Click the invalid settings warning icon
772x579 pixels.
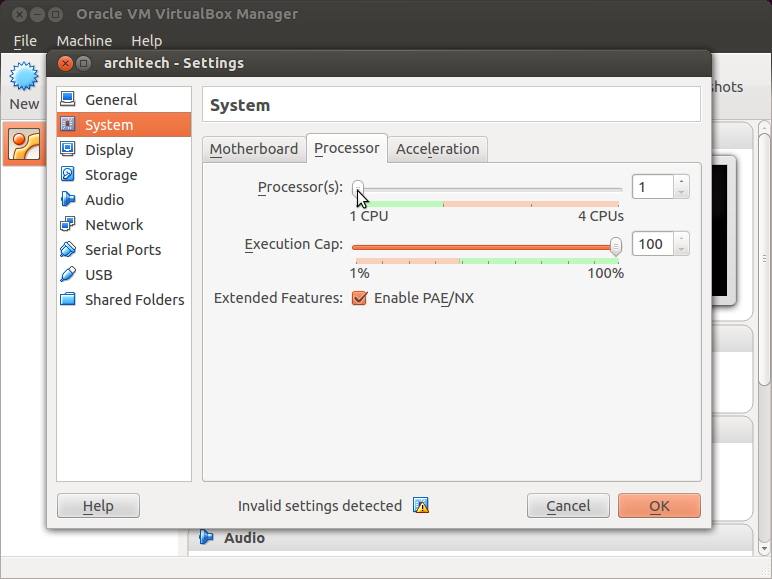point(421,506)
